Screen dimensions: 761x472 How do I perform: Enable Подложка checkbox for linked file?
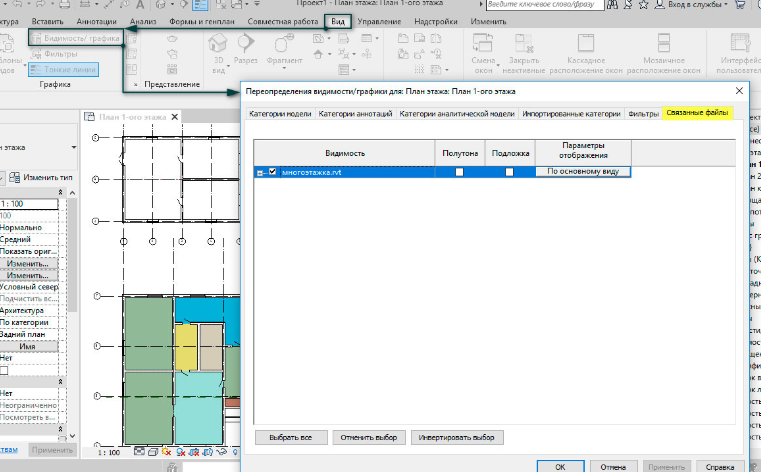(509, 172)
